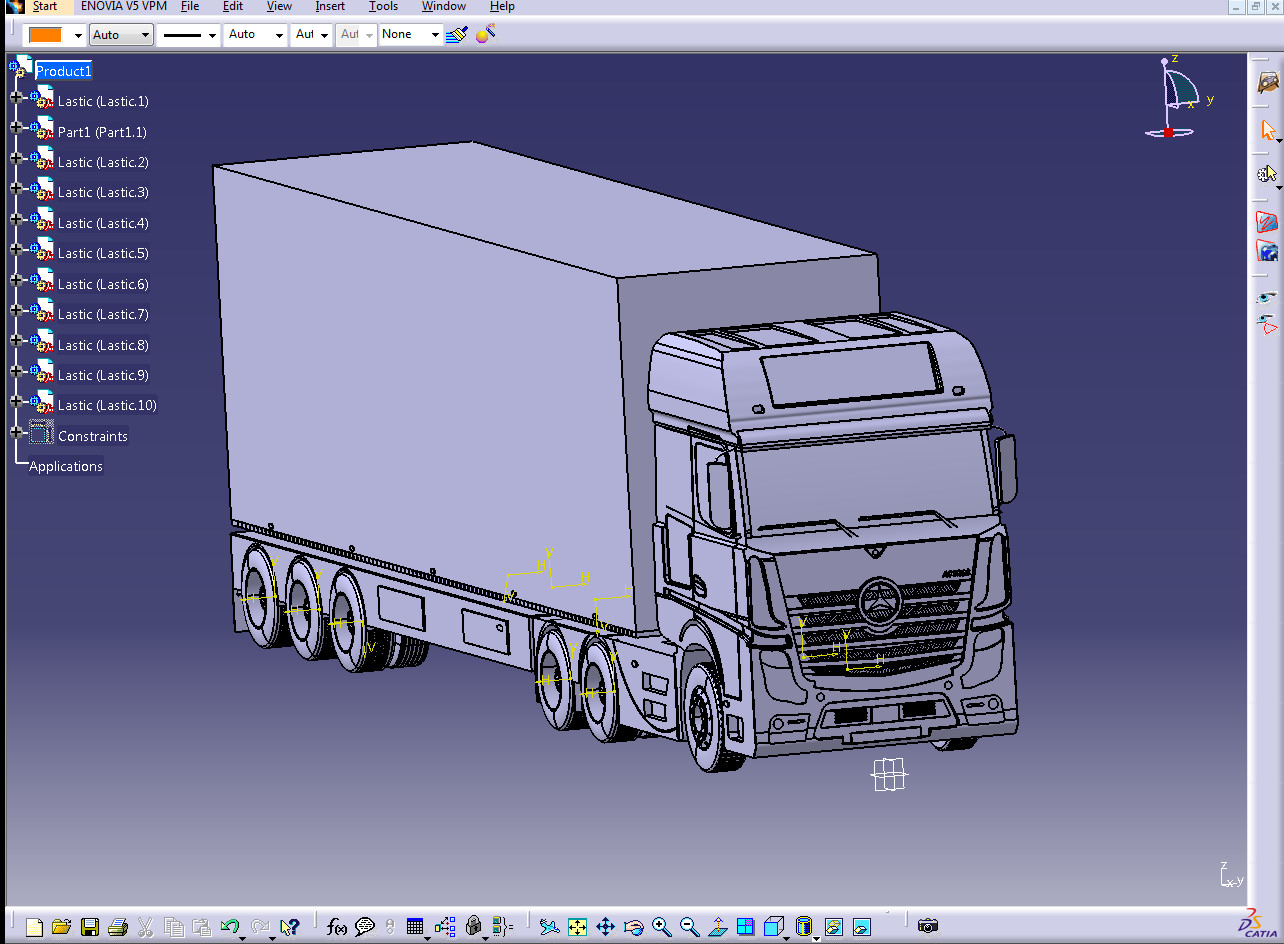Open the Edit menu

[233, 6]
